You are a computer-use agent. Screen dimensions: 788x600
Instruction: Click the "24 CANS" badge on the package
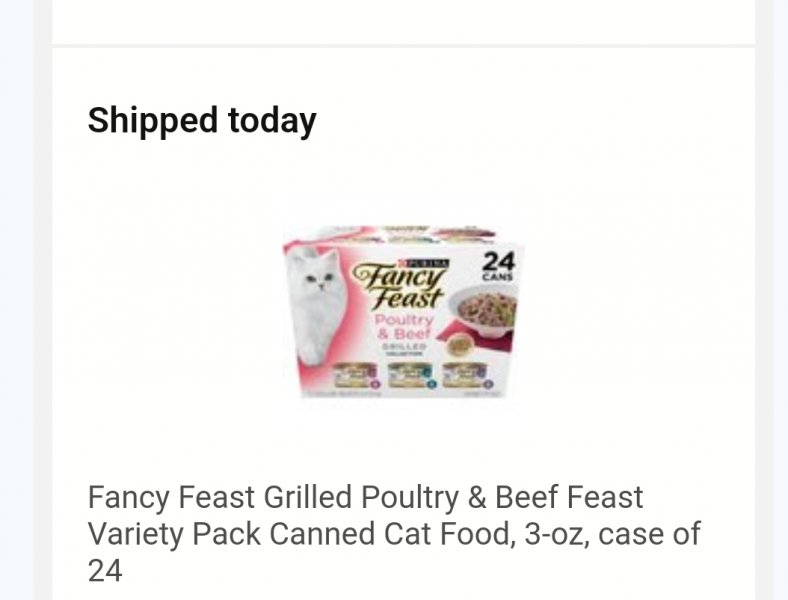pos(497,269)
